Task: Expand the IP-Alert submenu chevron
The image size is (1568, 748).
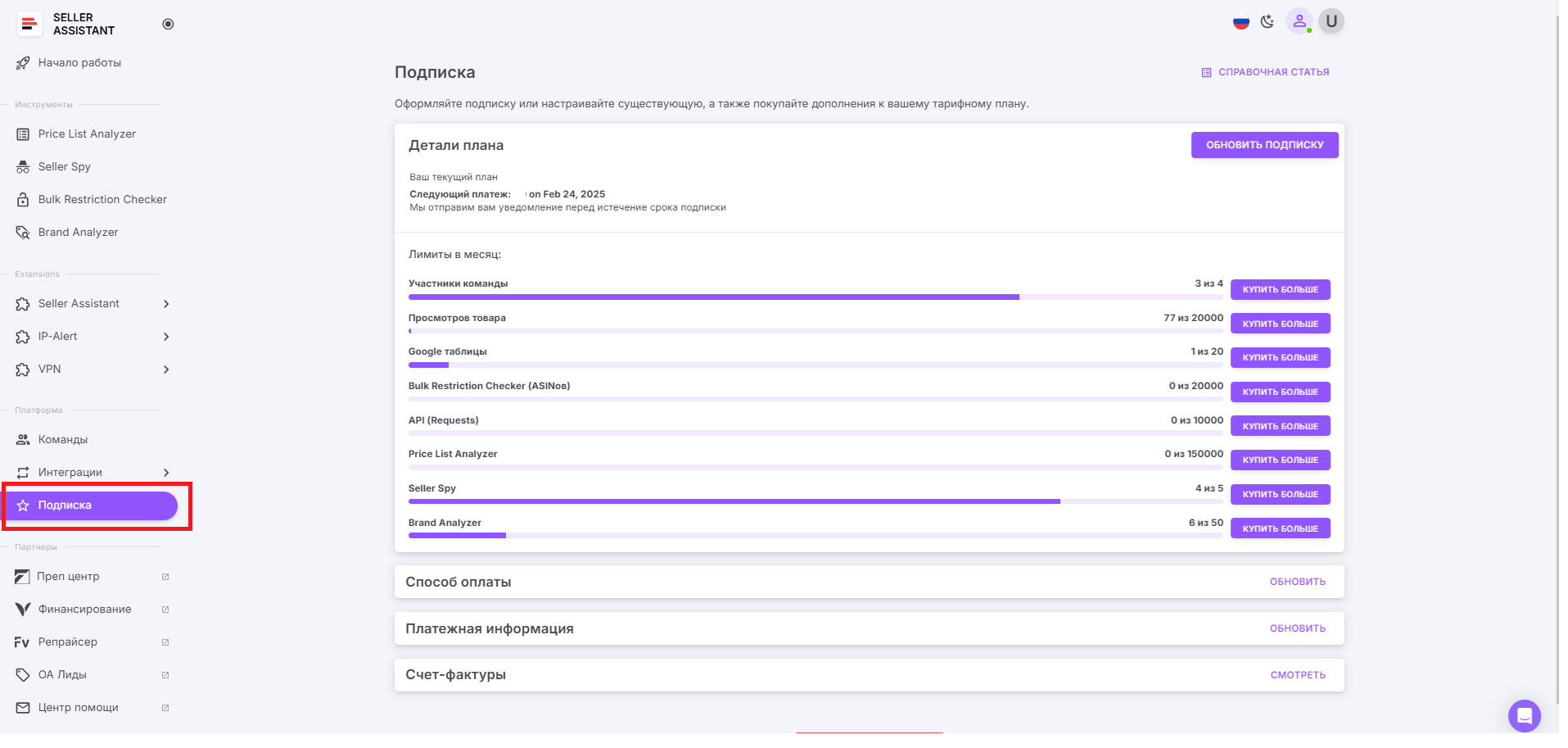Action: (x=166, y=337)
